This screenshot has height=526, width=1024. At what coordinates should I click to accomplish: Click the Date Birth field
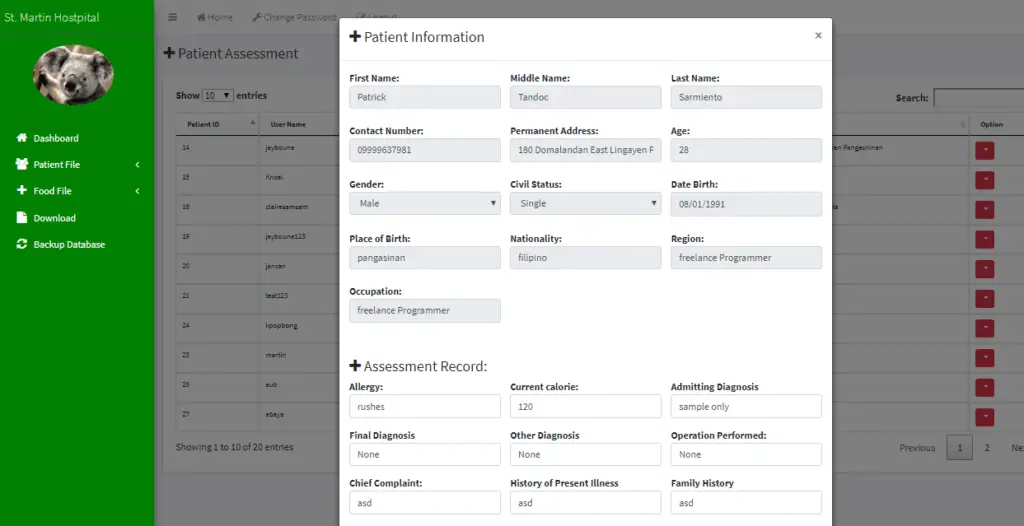[x=746, y=204]
